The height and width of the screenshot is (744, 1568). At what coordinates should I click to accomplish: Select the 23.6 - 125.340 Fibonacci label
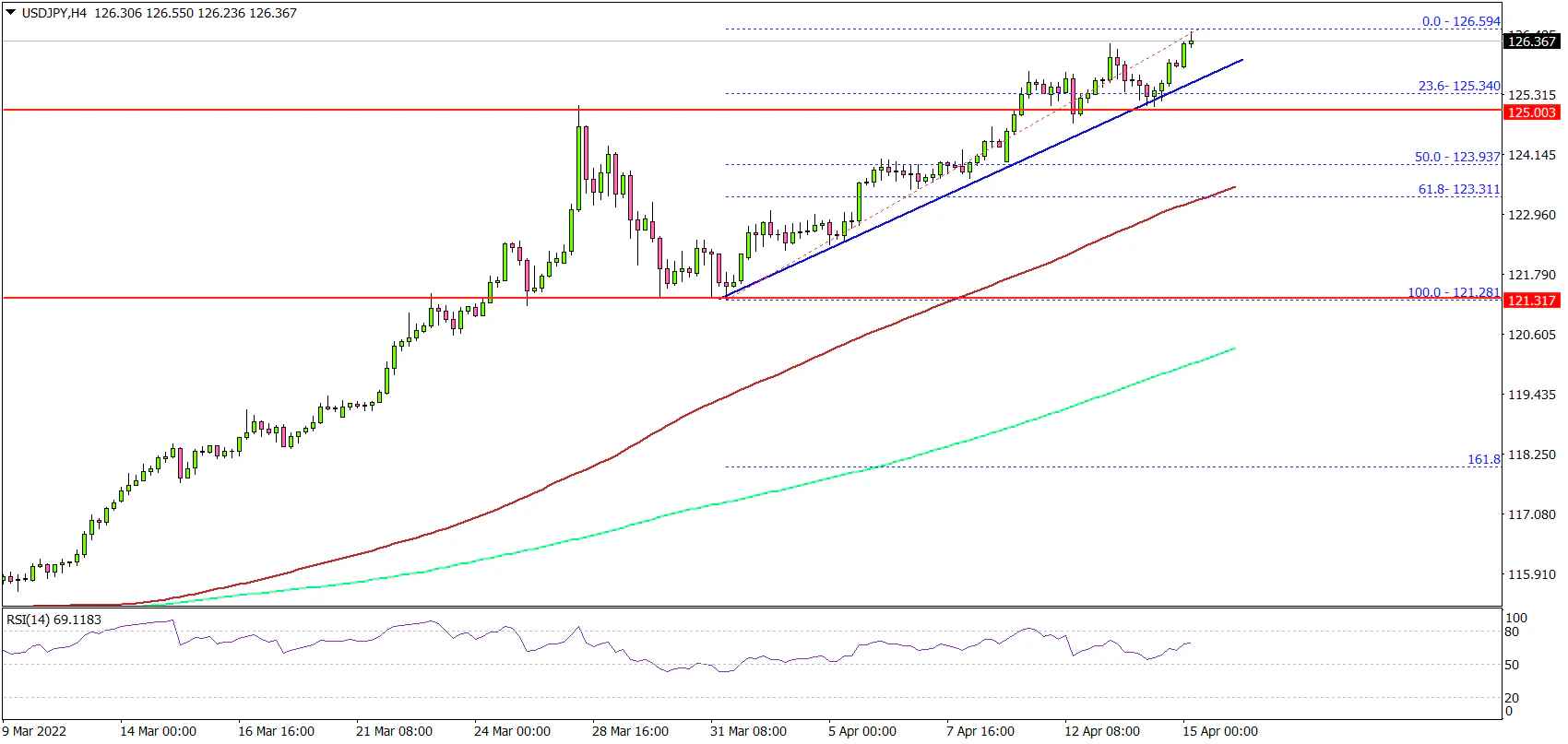pyautogui.click(x=1459, y=86)
